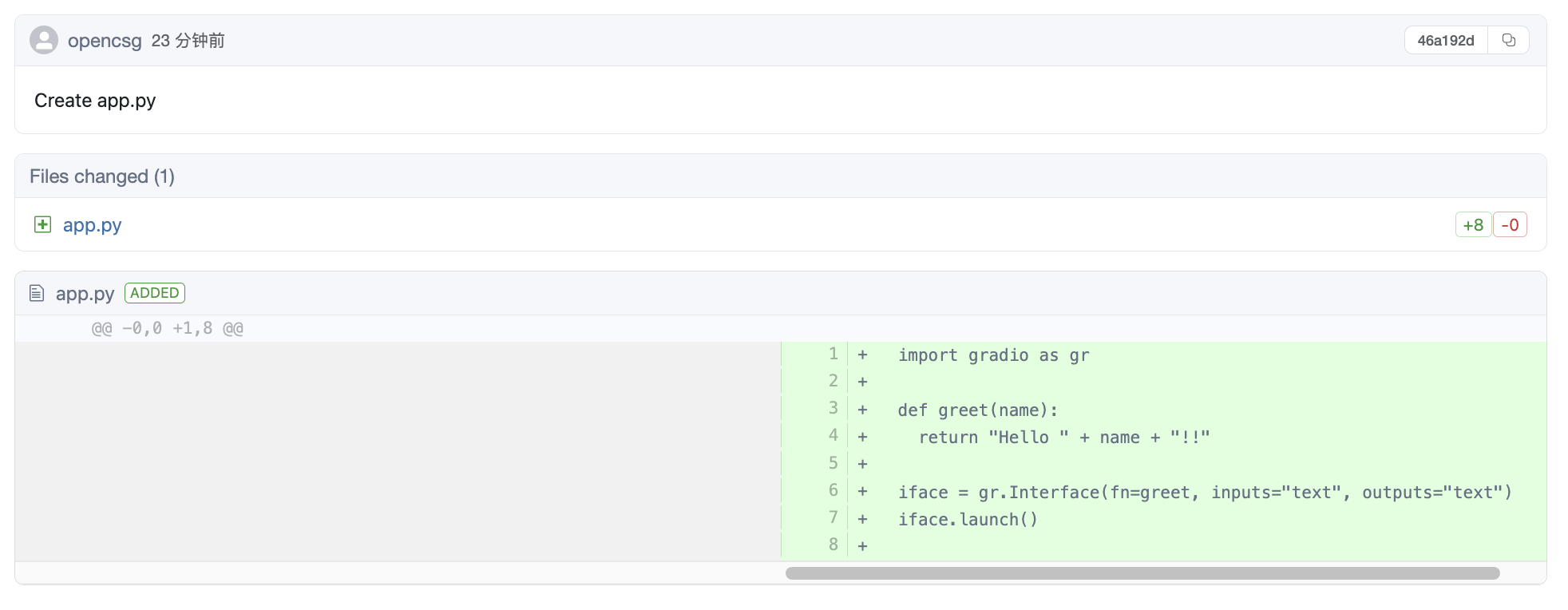
Task: Click the +8 additions badge
Action: pyautogui.click(x=1472, y=225)
